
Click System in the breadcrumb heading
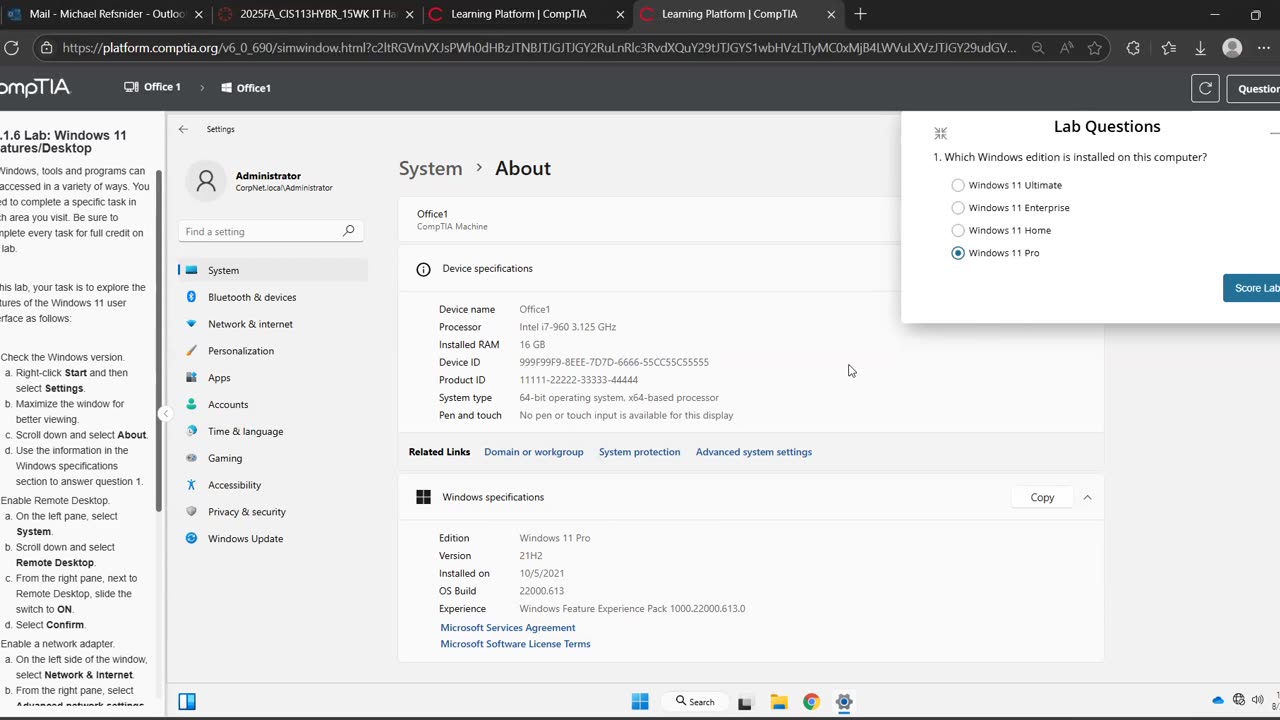click(x=431, y=168)
